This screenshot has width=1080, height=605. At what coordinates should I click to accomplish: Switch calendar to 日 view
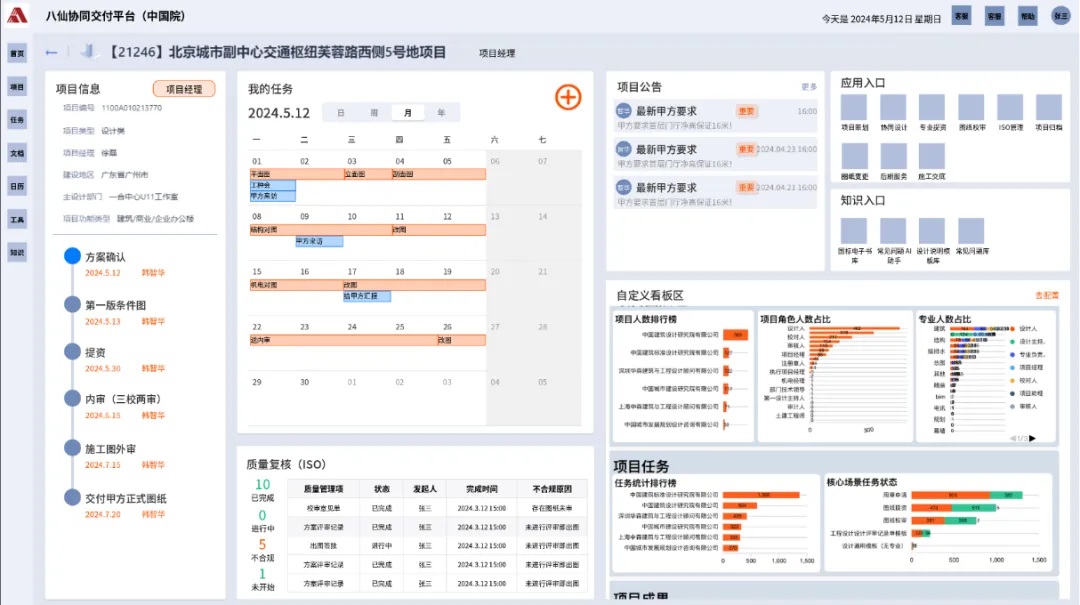tap(341, 113)
